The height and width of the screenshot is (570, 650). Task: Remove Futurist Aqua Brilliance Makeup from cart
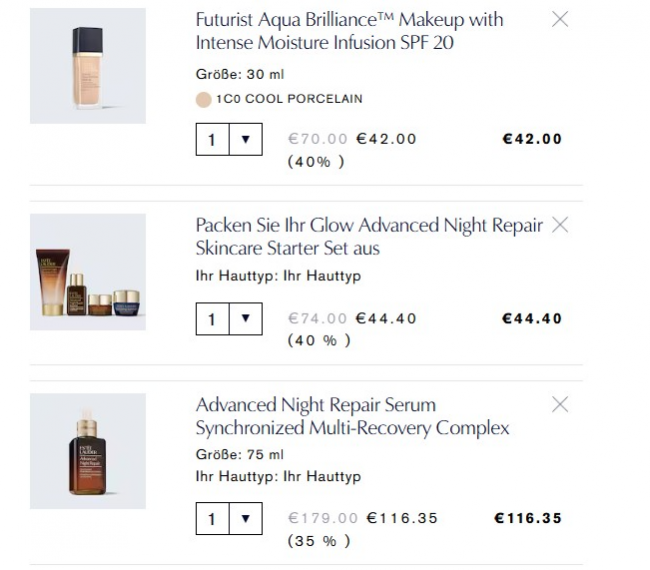[560, 19]
